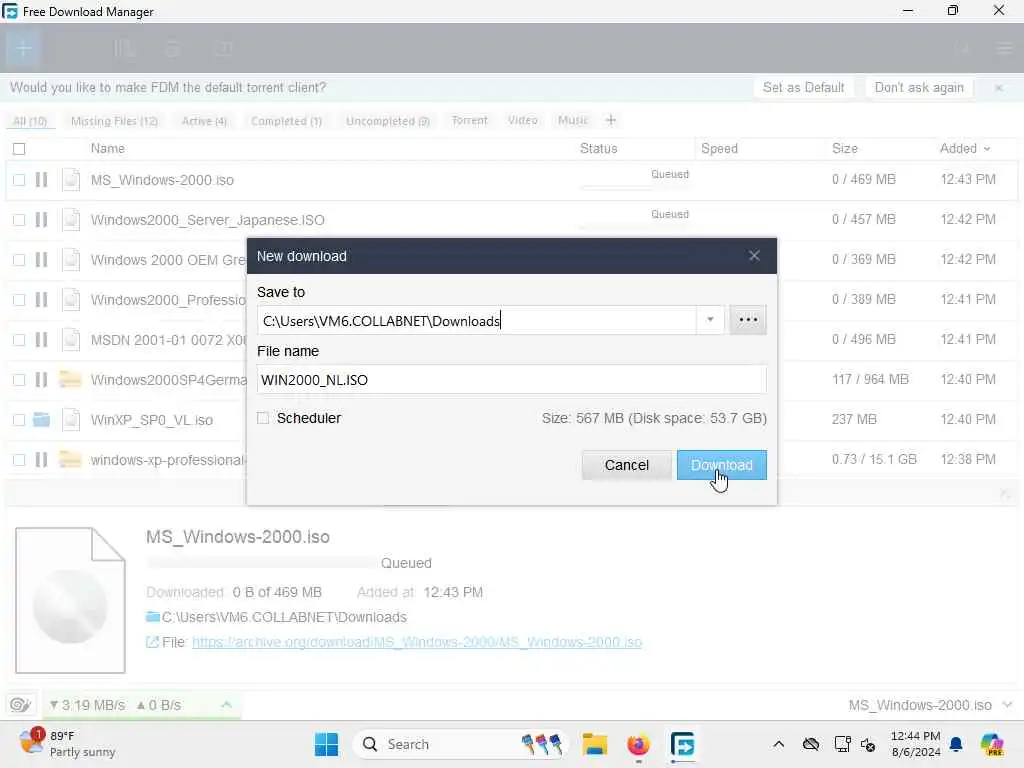Dismiss the default torrent client banner
Screen dimensions: 1024x768
999,88
